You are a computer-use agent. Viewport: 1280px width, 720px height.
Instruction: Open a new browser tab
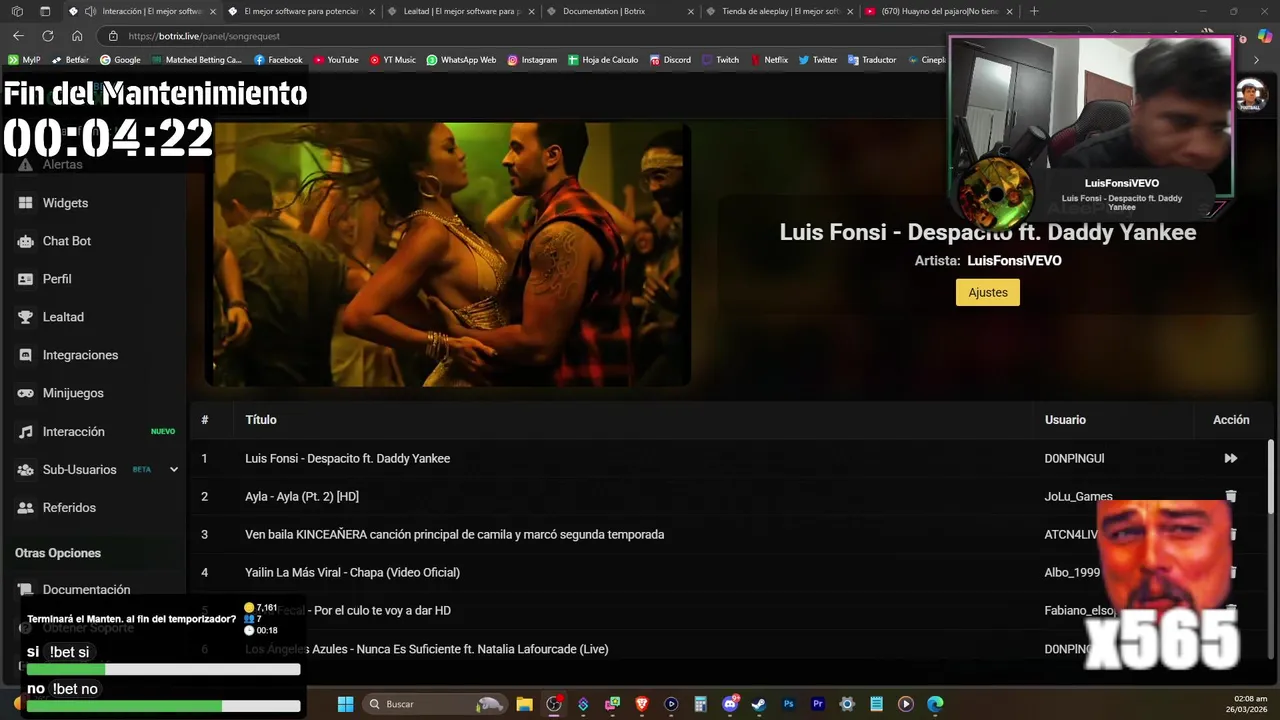[x=1034, y=11]
